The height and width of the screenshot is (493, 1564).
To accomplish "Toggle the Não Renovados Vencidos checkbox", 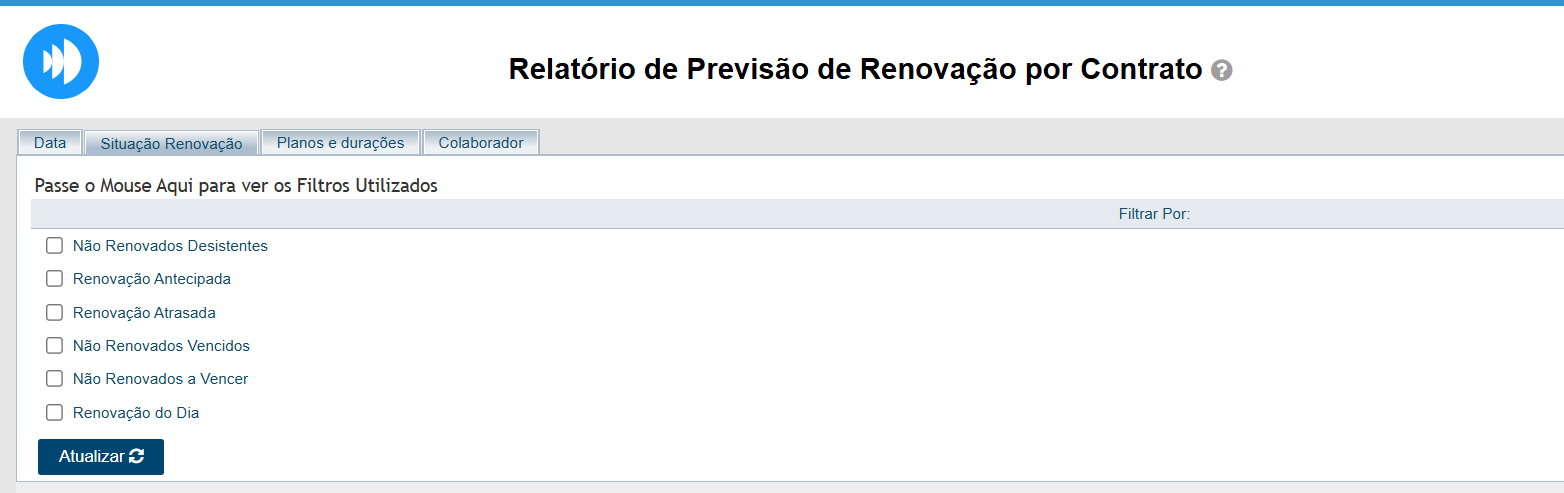I will point(55,346).
